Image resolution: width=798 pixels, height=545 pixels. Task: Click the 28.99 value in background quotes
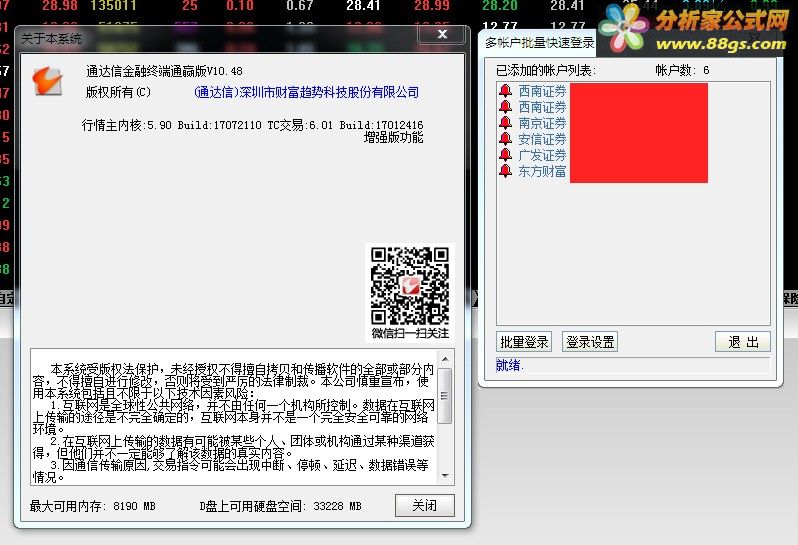(432, 6)
